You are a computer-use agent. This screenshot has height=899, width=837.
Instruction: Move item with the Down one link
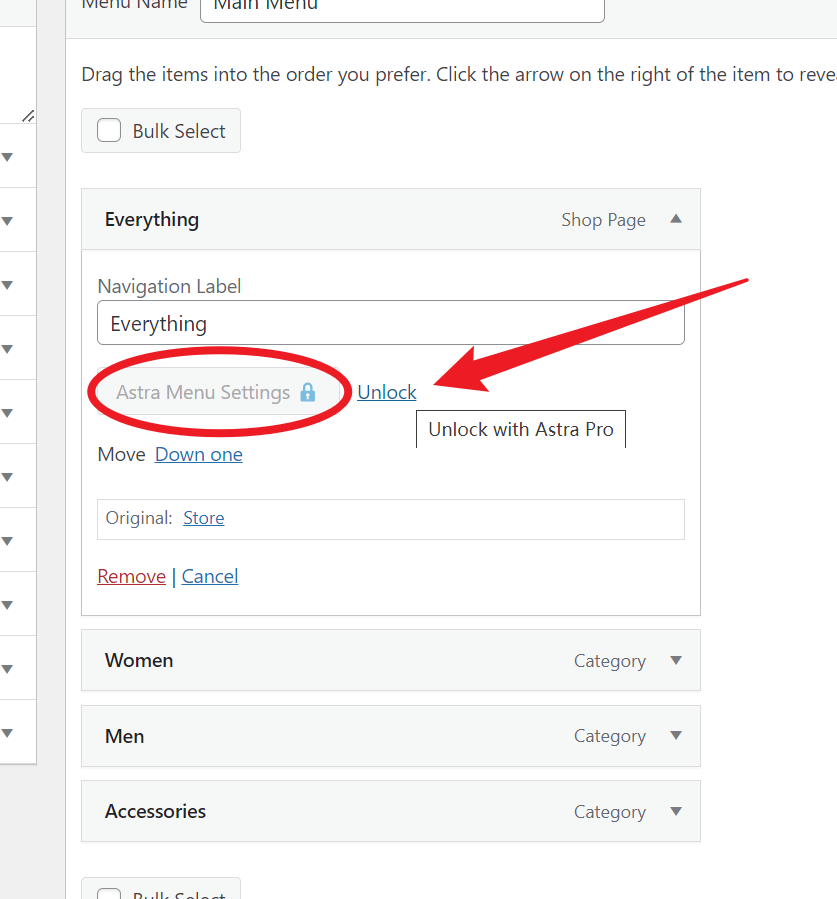(x=198, y=455)
